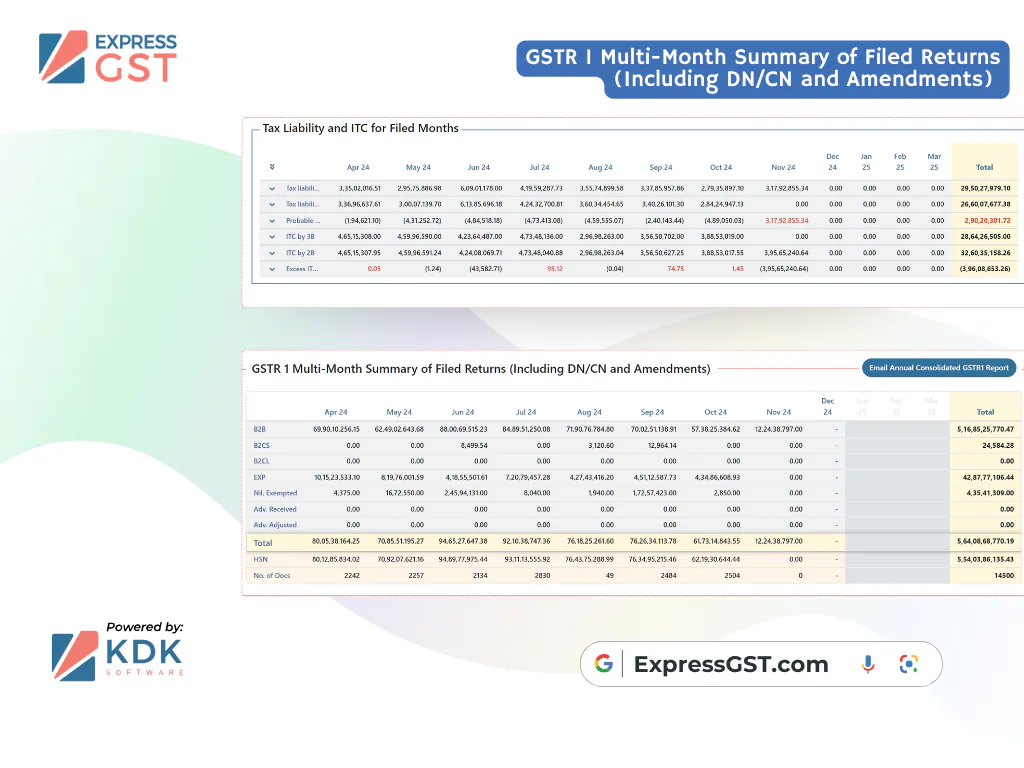Click Dec 24 header in GSTR 1 summary table

(827, 406)
